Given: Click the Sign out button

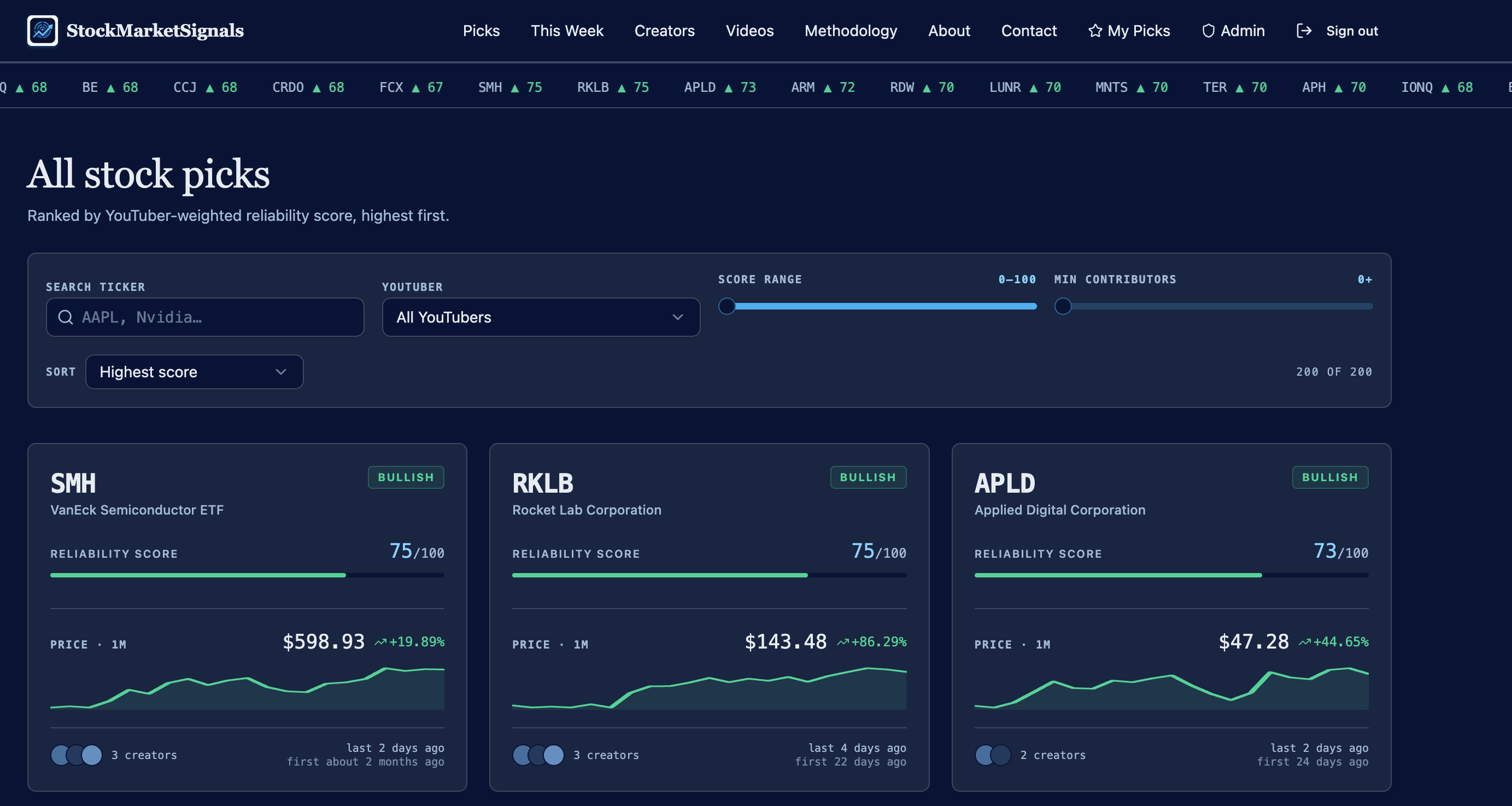Looking at the screenshot, I should (x=1337, y=31).
